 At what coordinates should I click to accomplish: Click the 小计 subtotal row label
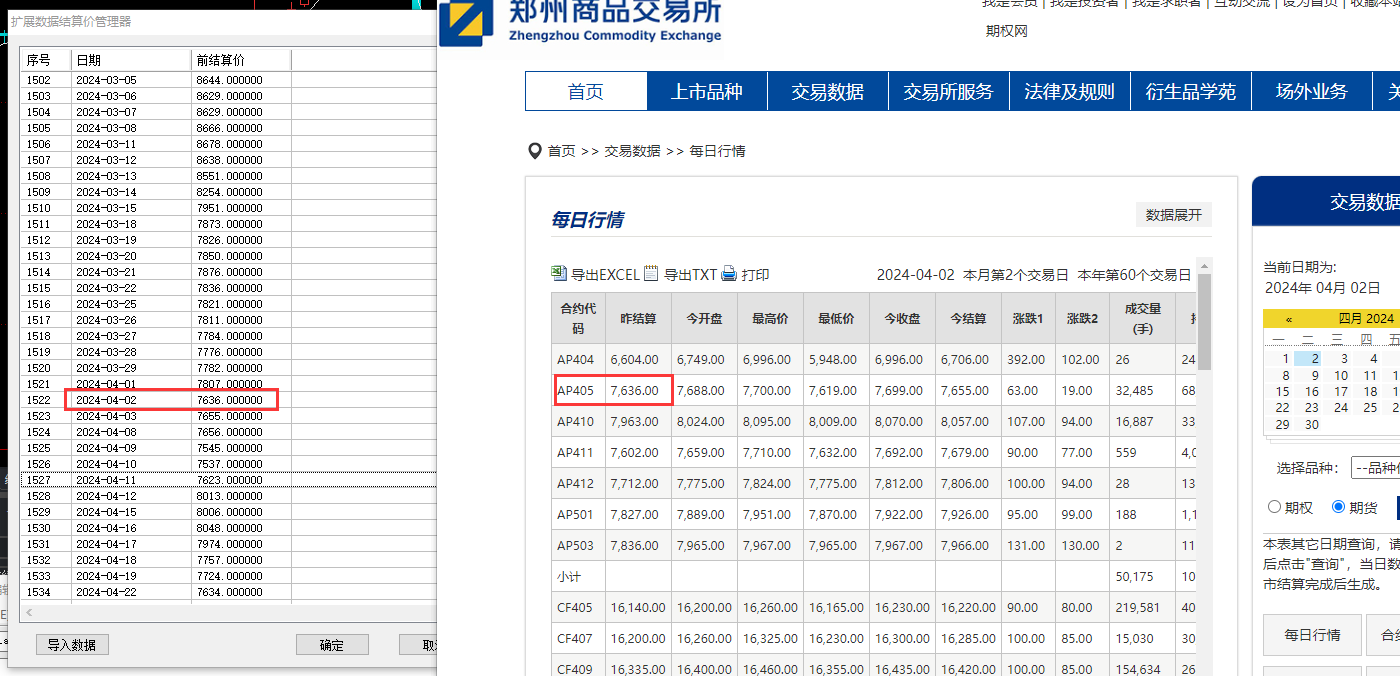(x=569, y=577)
